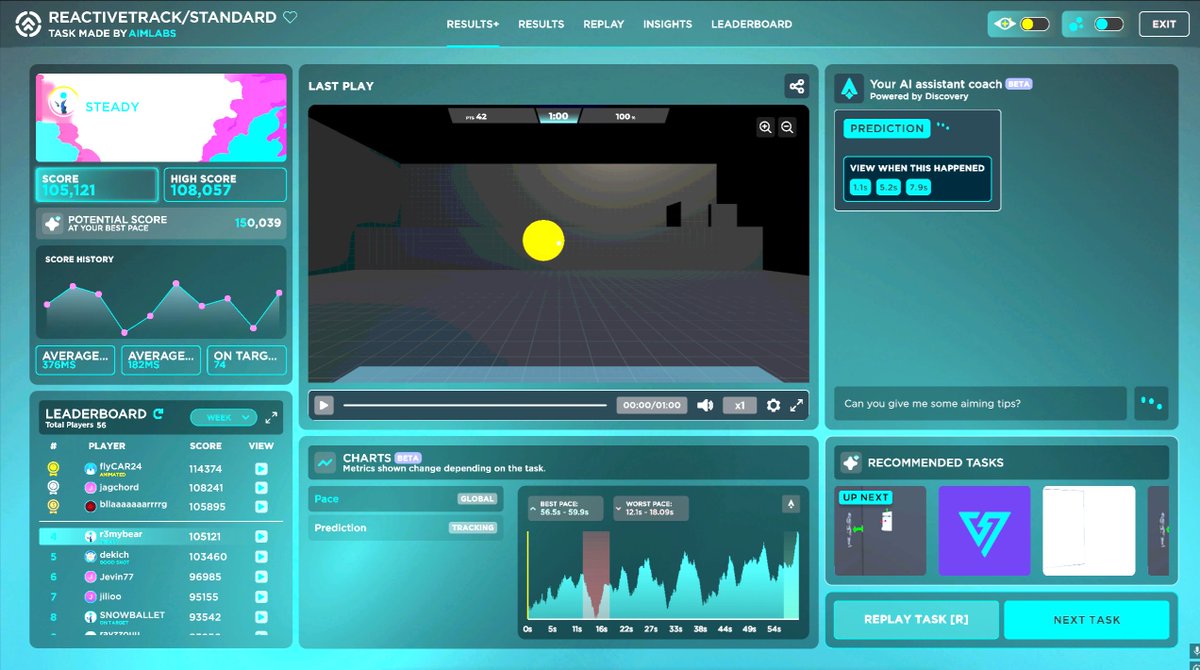This screenshot has width=1200, height=670.
Task: Click the Score 105,121 box
Action: click(x=97, y=185)
